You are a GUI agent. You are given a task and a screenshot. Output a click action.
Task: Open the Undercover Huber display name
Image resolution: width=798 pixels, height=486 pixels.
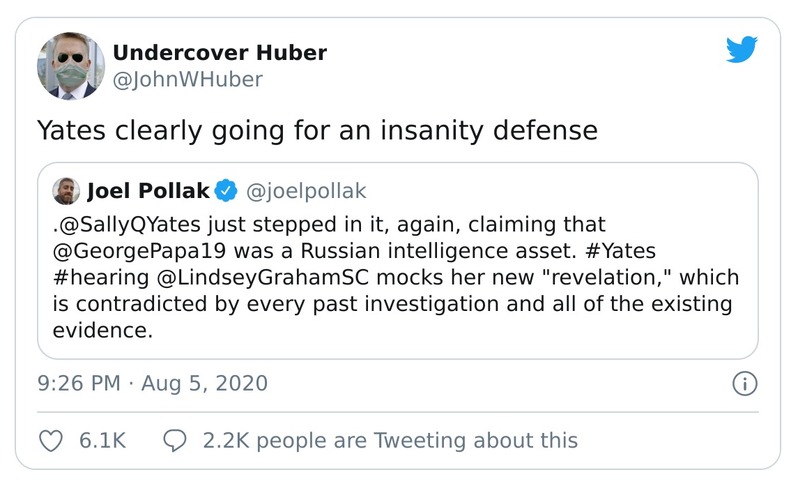coord(219,53)
